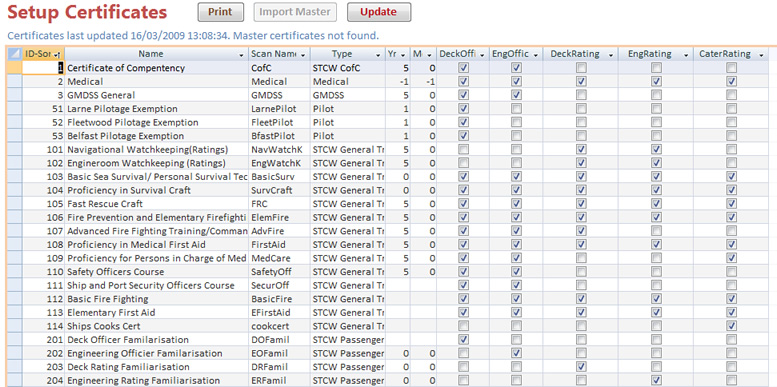Screen dimensions: 777x387
Task: Click the 'GMDSS' type cell
Action: tap(348, 95)
